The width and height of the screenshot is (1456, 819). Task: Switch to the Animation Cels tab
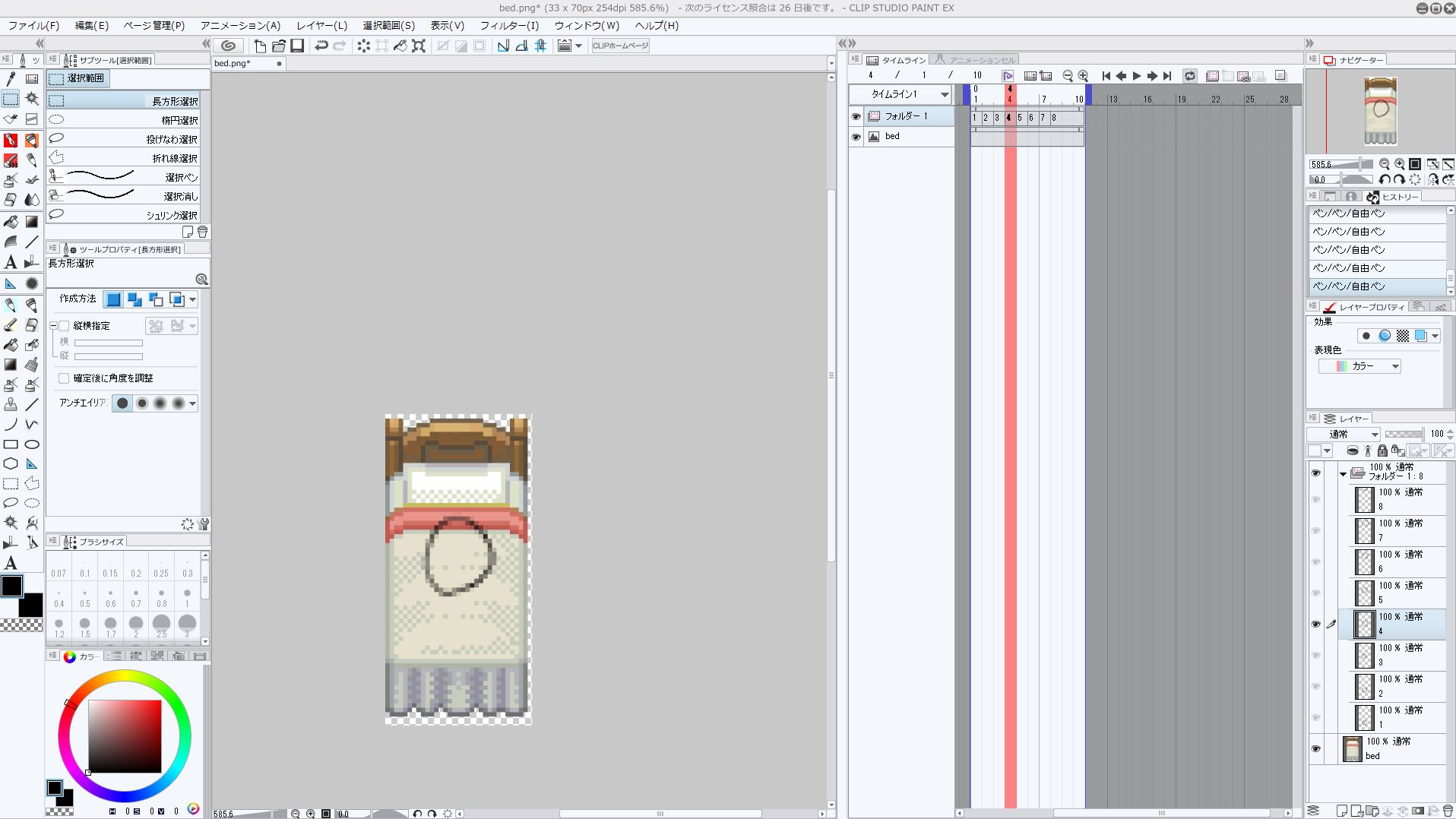(x=980, y=60)
